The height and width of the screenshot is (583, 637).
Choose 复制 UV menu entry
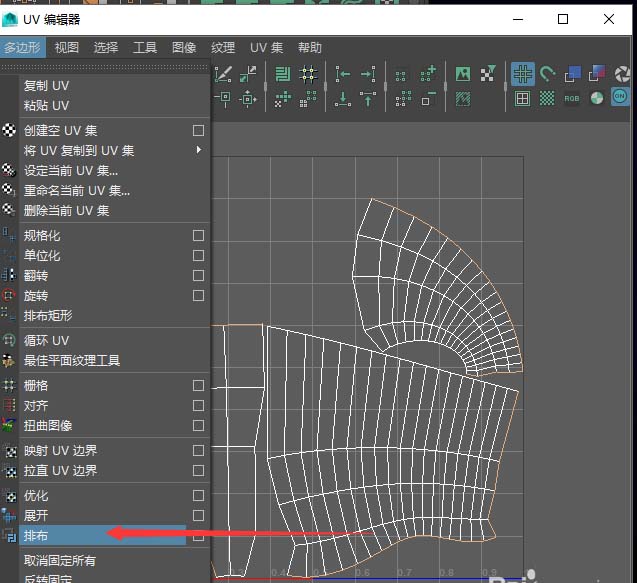[x=46, y=86]
